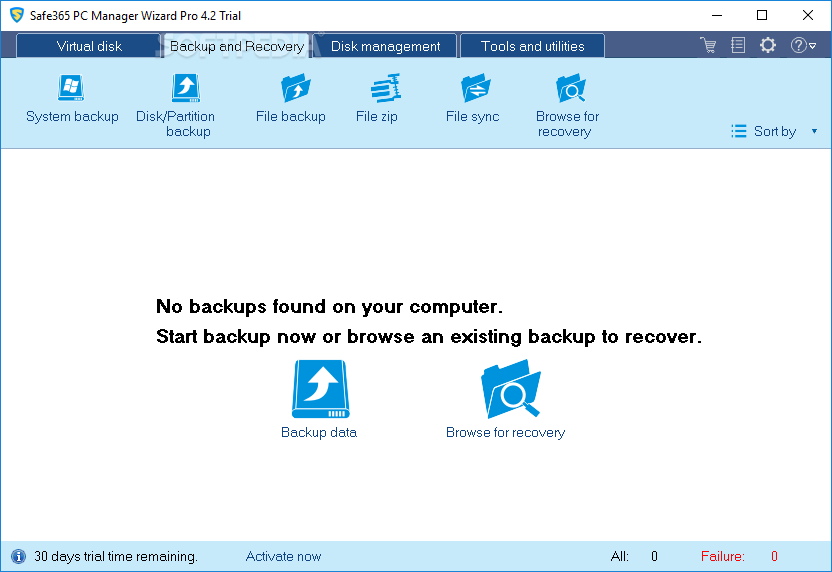
Task: Click '30 days trial time remaining.' text
Action: click(116, 556)
